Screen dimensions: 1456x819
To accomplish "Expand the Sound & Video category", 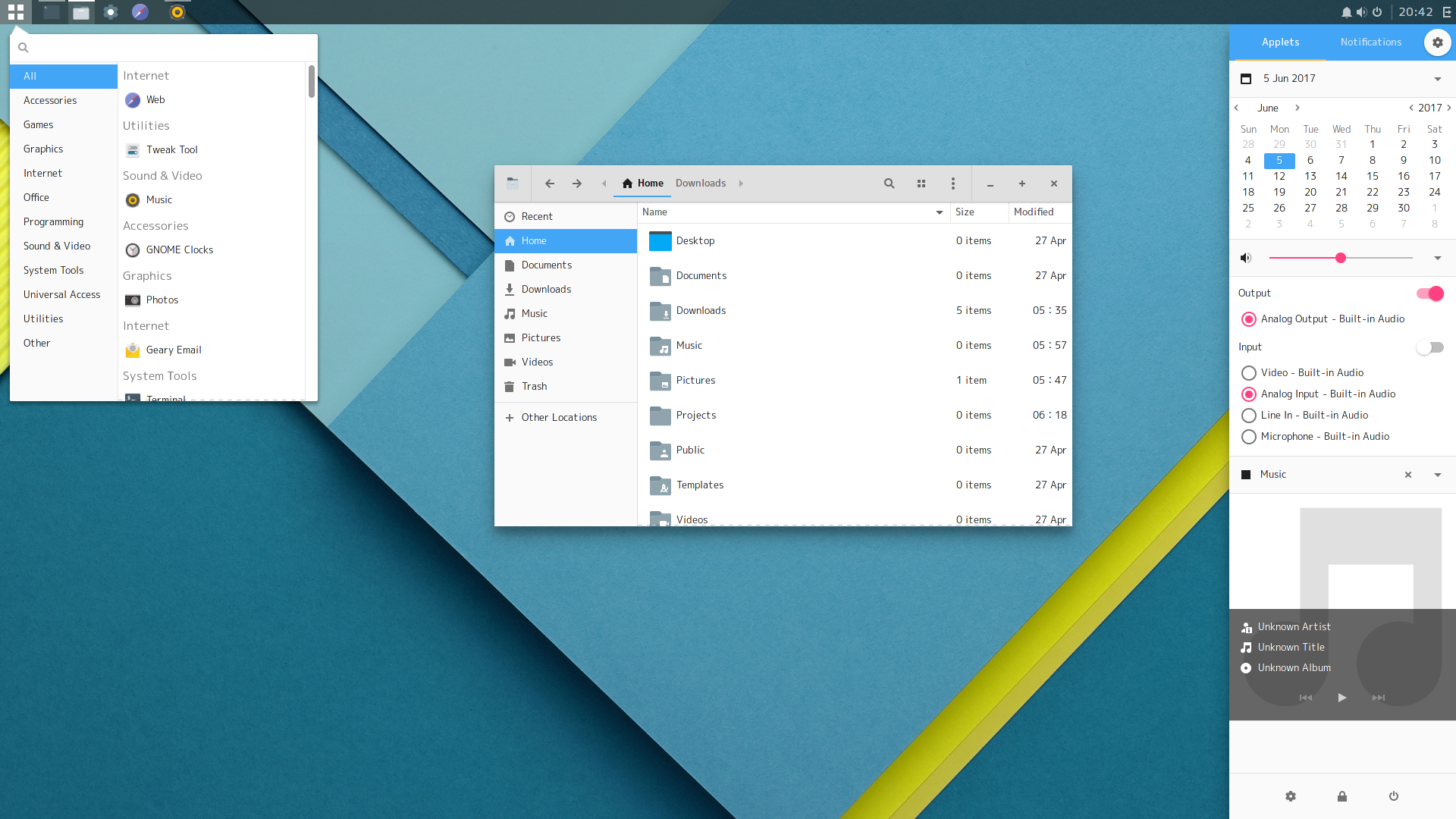I will coord(56,246).
